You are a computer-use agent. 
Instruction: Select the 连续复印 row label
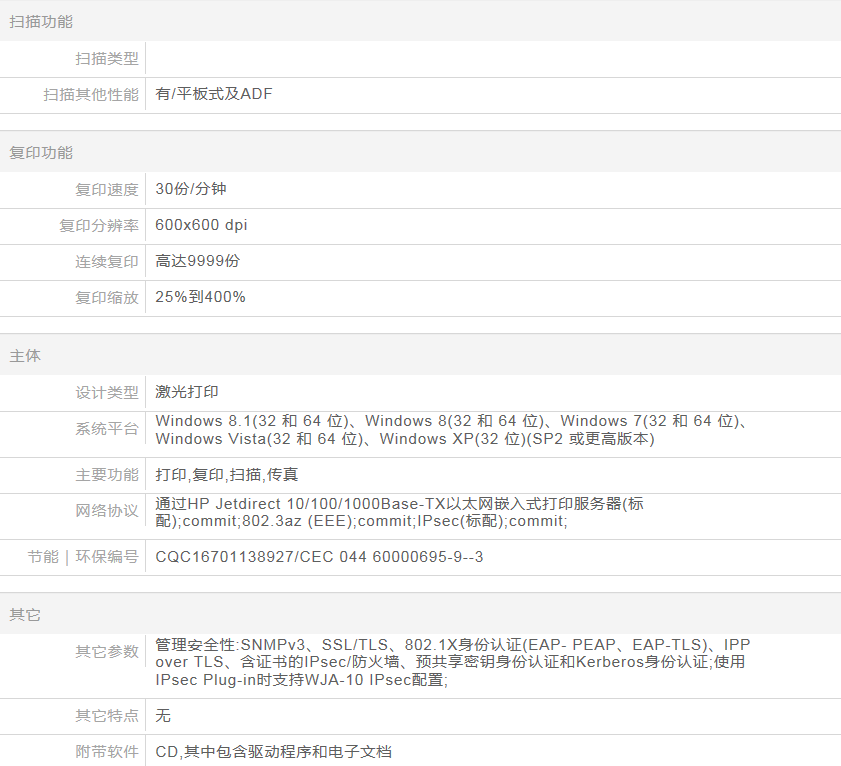click(107, 262)
